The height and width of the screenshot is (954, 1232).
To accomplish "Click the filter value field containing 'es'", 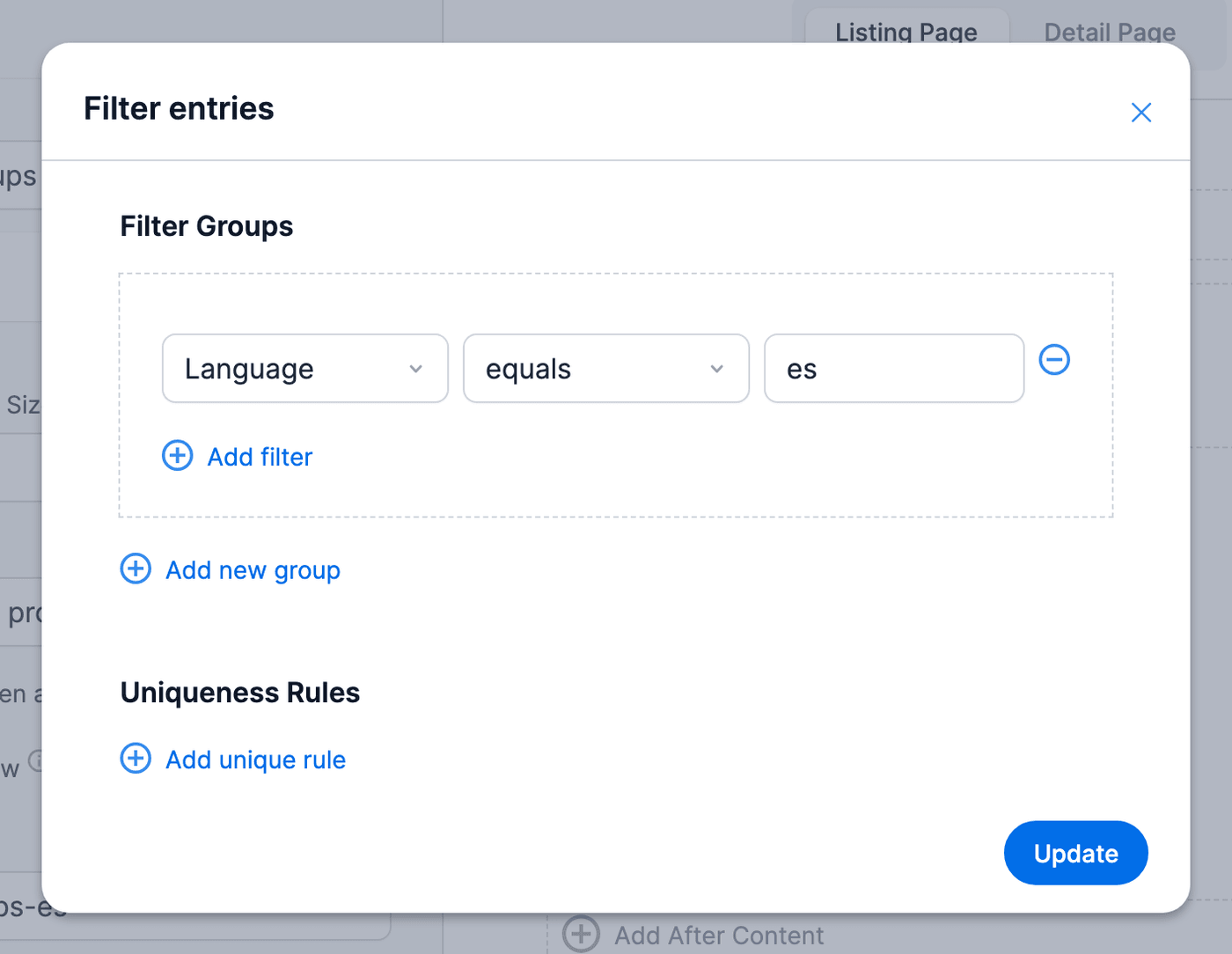I will coord(894,369).
